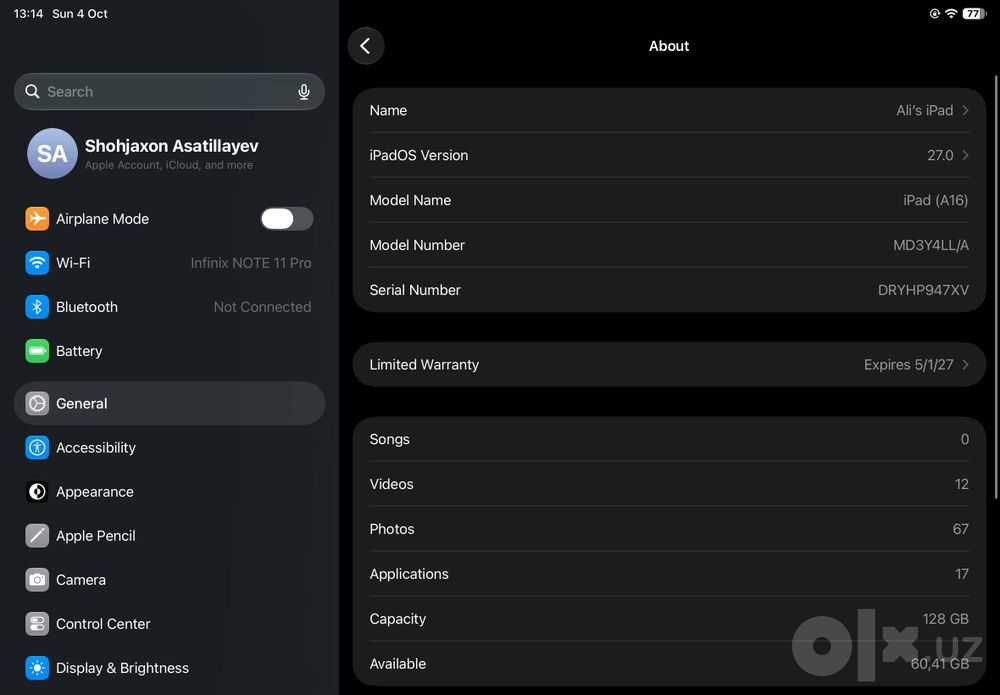Screen dimensions: 1000x695
Task: Click the About page scrollbar
Action: click(x=996, y=287)
